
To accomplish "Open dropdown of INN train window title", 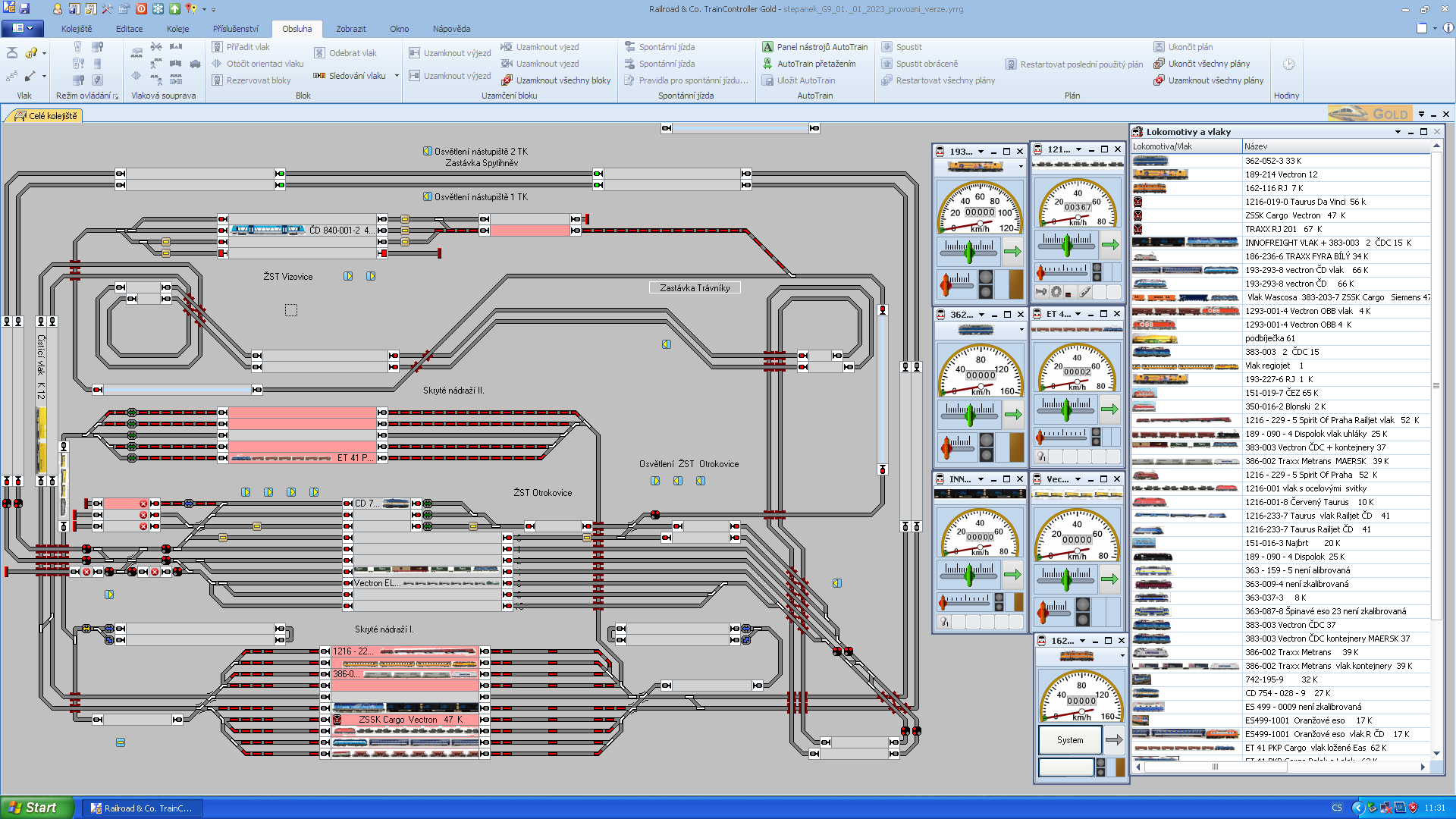I will 981,479.
